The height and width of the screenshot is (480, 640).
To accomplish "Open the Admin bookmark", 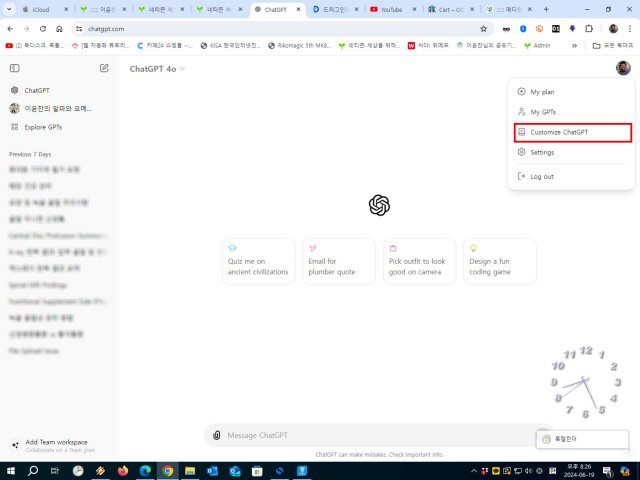I will pos(537,46).
